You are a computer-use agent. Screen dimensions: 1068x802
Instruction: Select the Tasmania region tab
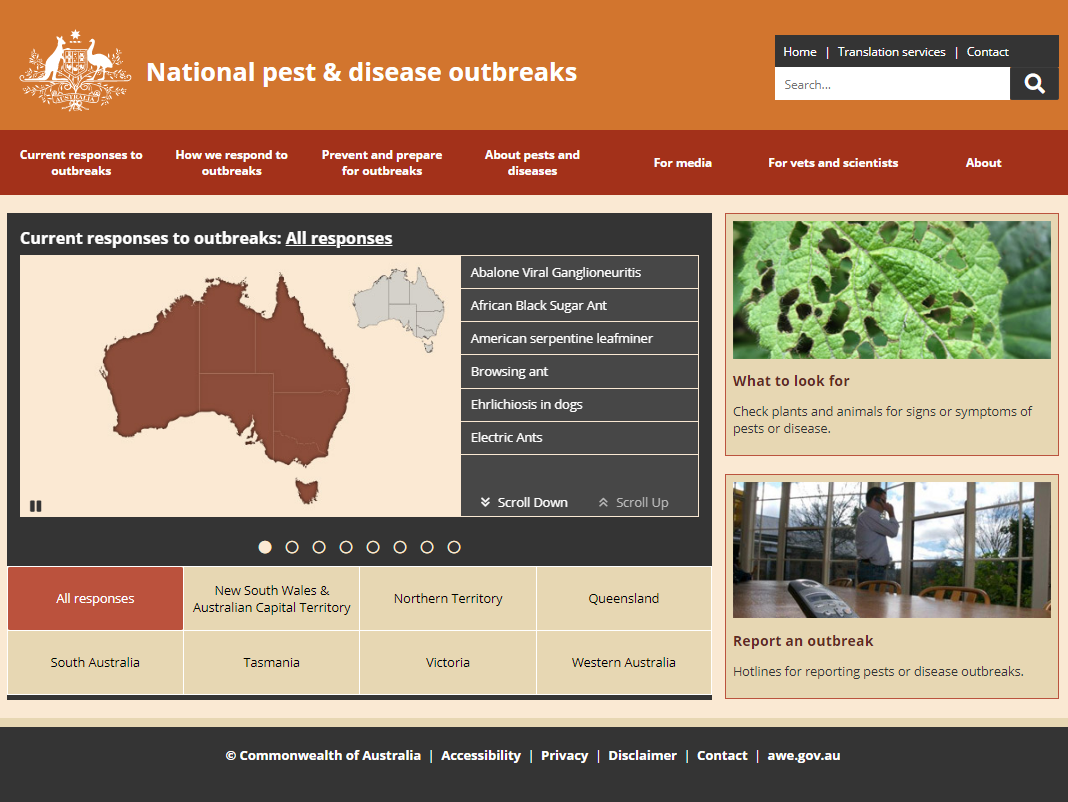click(271, 663)
